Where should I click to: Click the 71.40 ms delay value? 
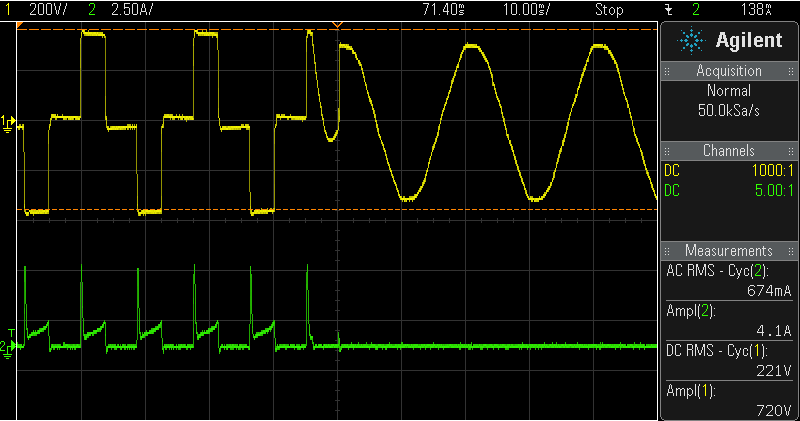click(x=443, y=9)
